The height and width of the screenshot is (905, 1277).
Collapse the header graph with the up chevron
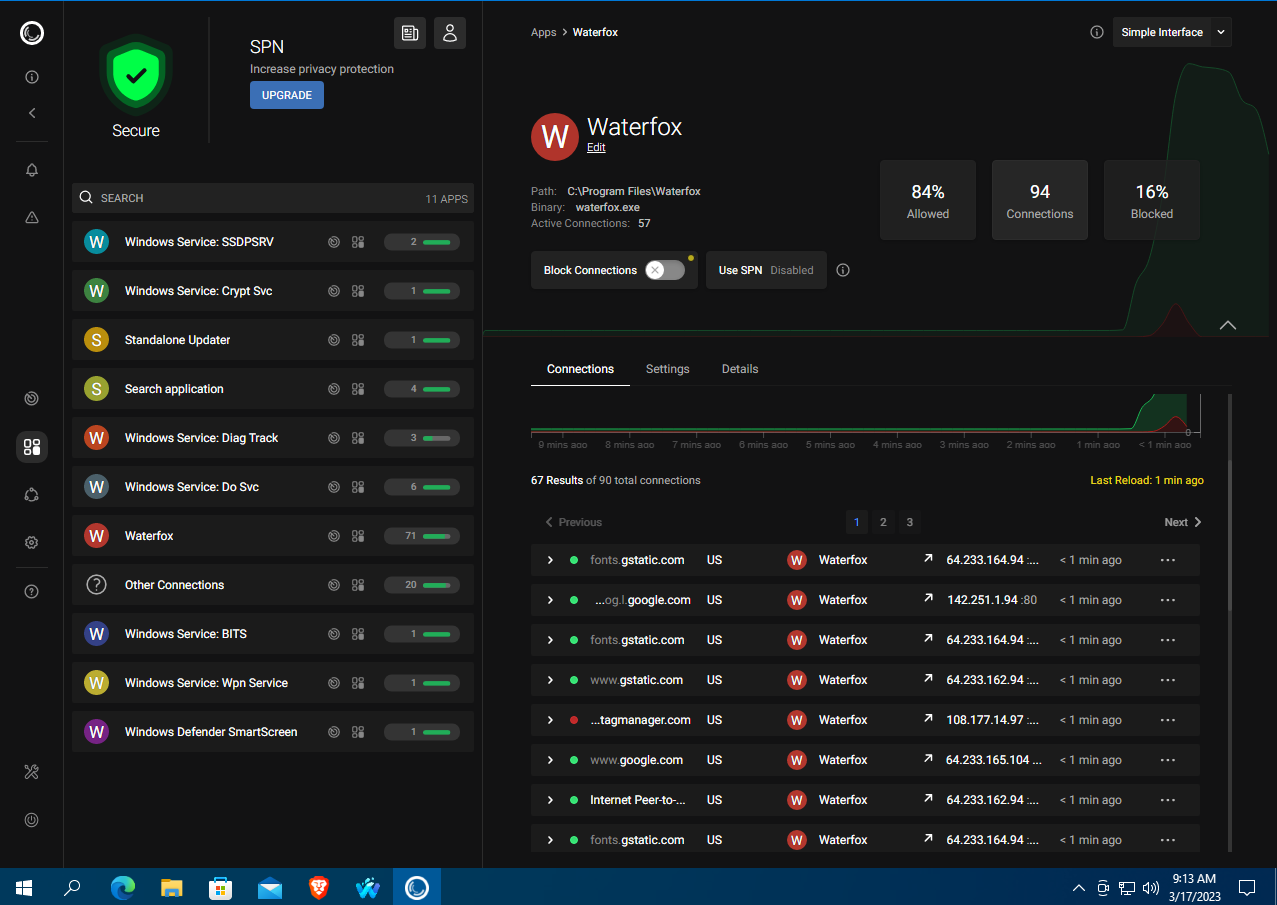(1228, 325)
